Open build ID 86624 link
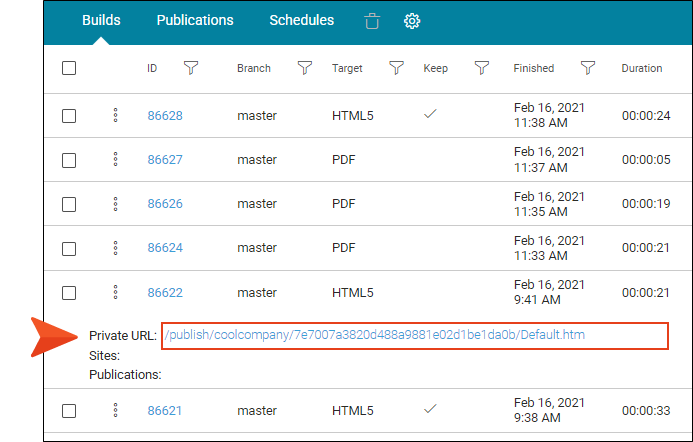The height and width of the screenshot is (442, 693). (165, 248)
